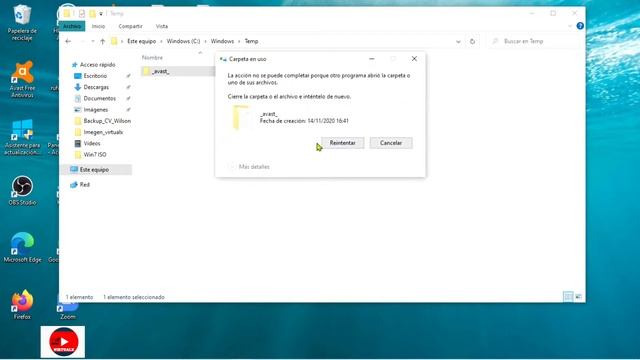
Task: Click Windows (C:) in the address breadcrumb
Action: (183, 41)
